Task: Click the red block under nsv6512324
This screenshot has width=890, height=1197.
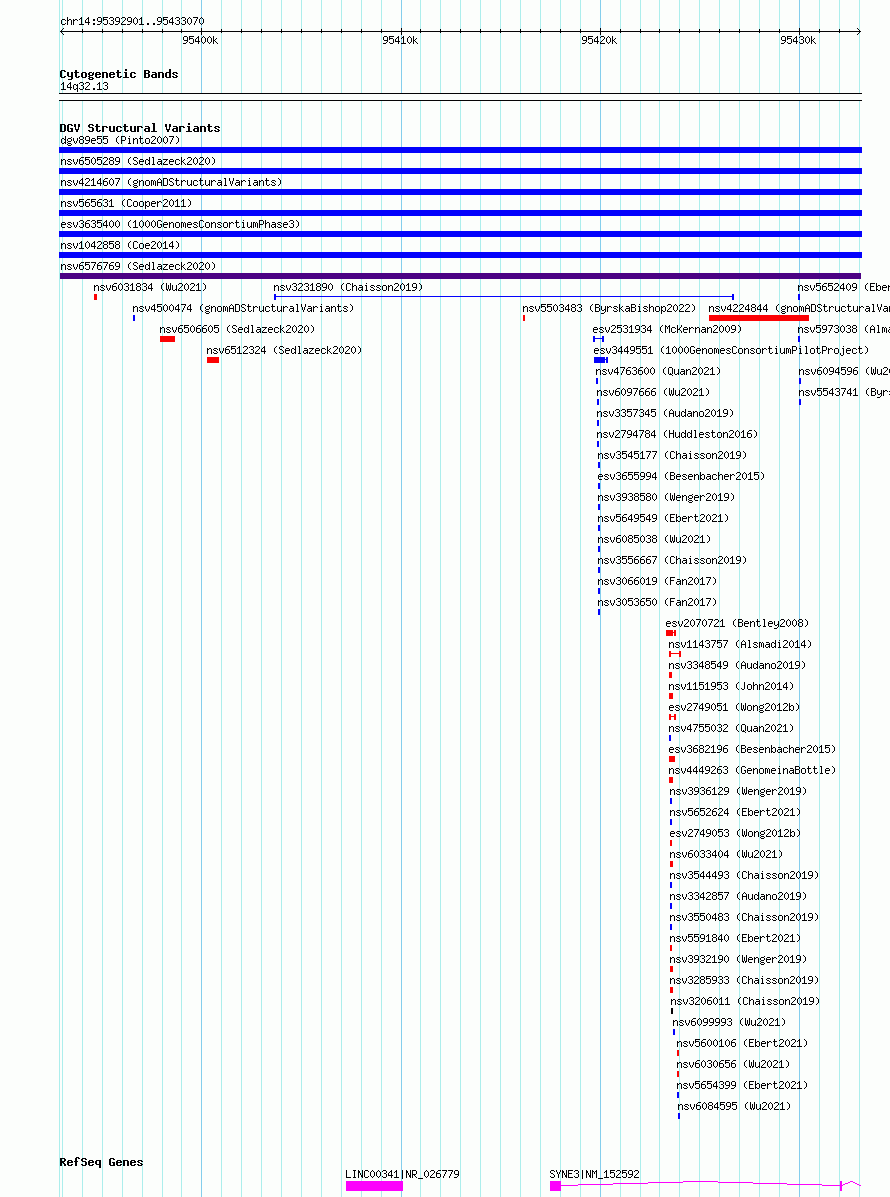Action: 213,360
